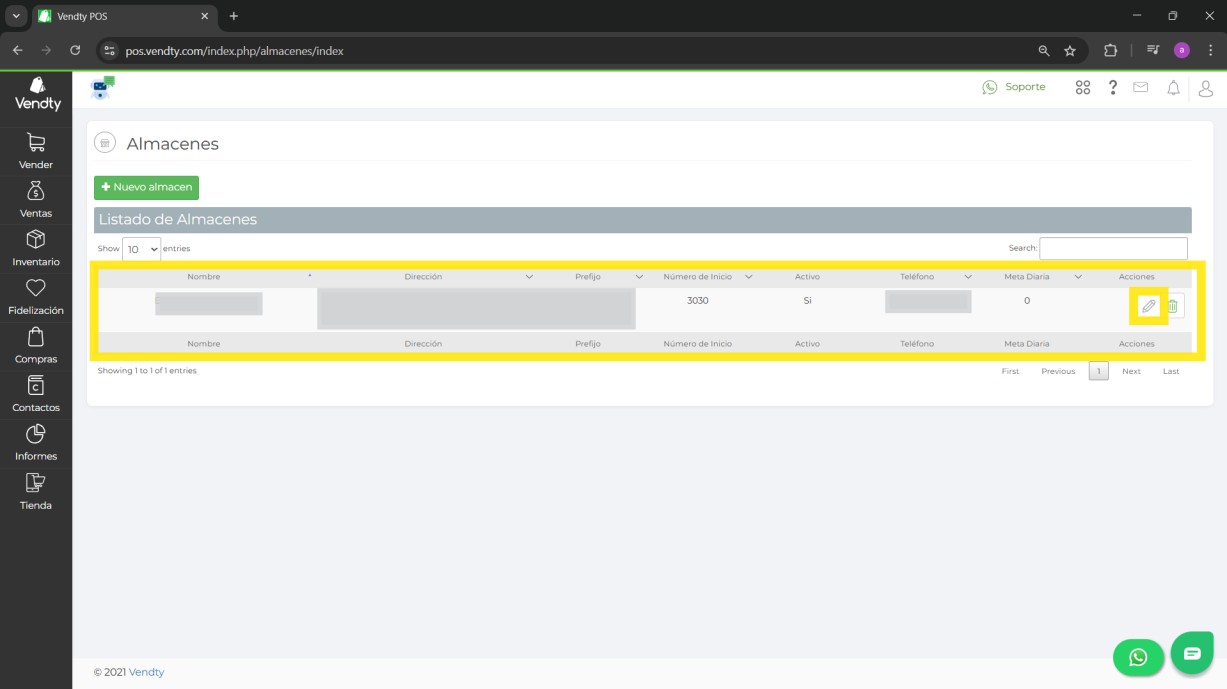Image resolution: width=1227 pixels, height=689 pixels.
Task: Open the notifications bell
Action: click(x=1174, y=88)
